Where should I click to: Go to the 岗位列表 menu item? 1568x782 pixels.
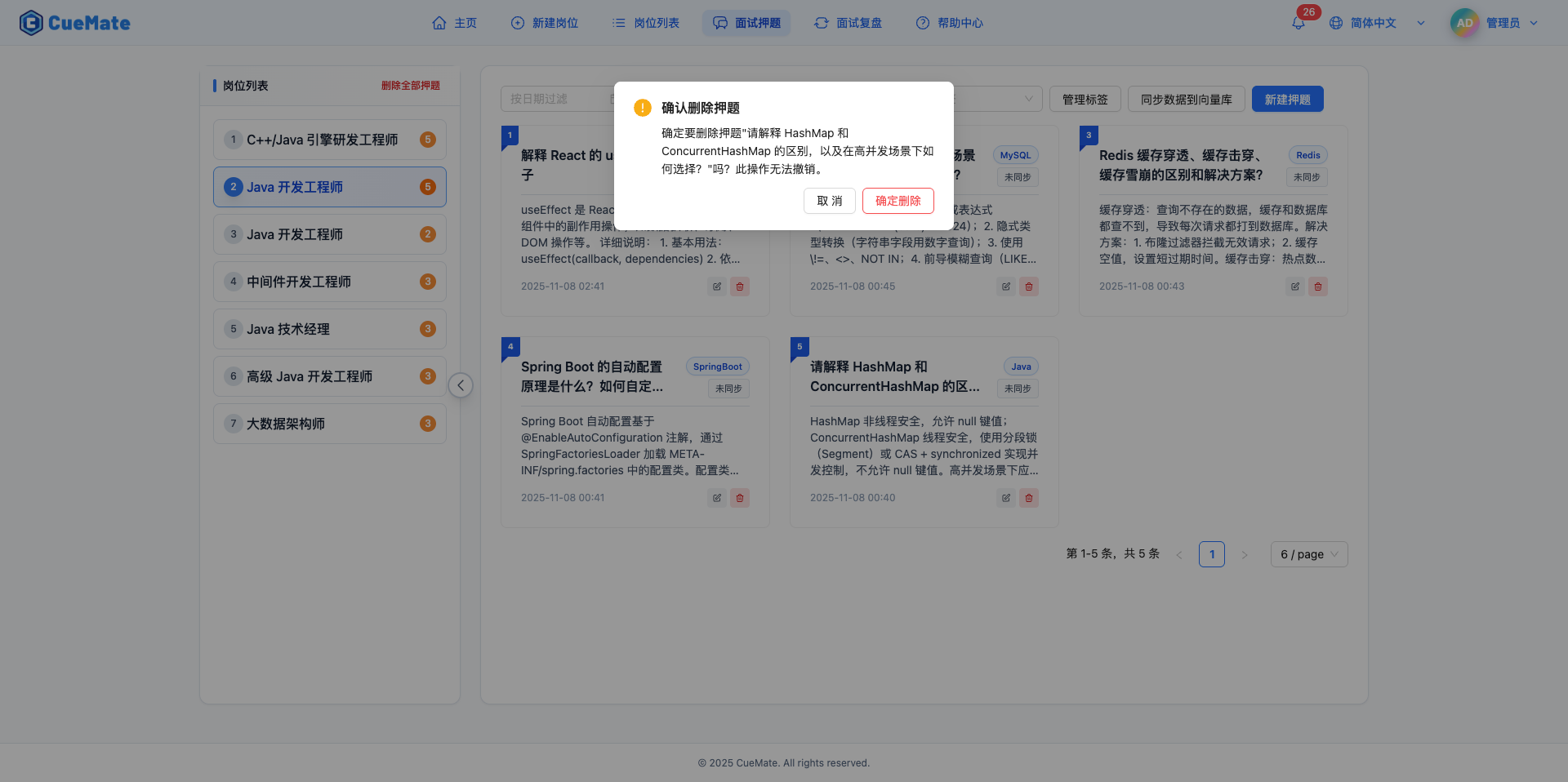pyautogui.click(x=646, y=23)
